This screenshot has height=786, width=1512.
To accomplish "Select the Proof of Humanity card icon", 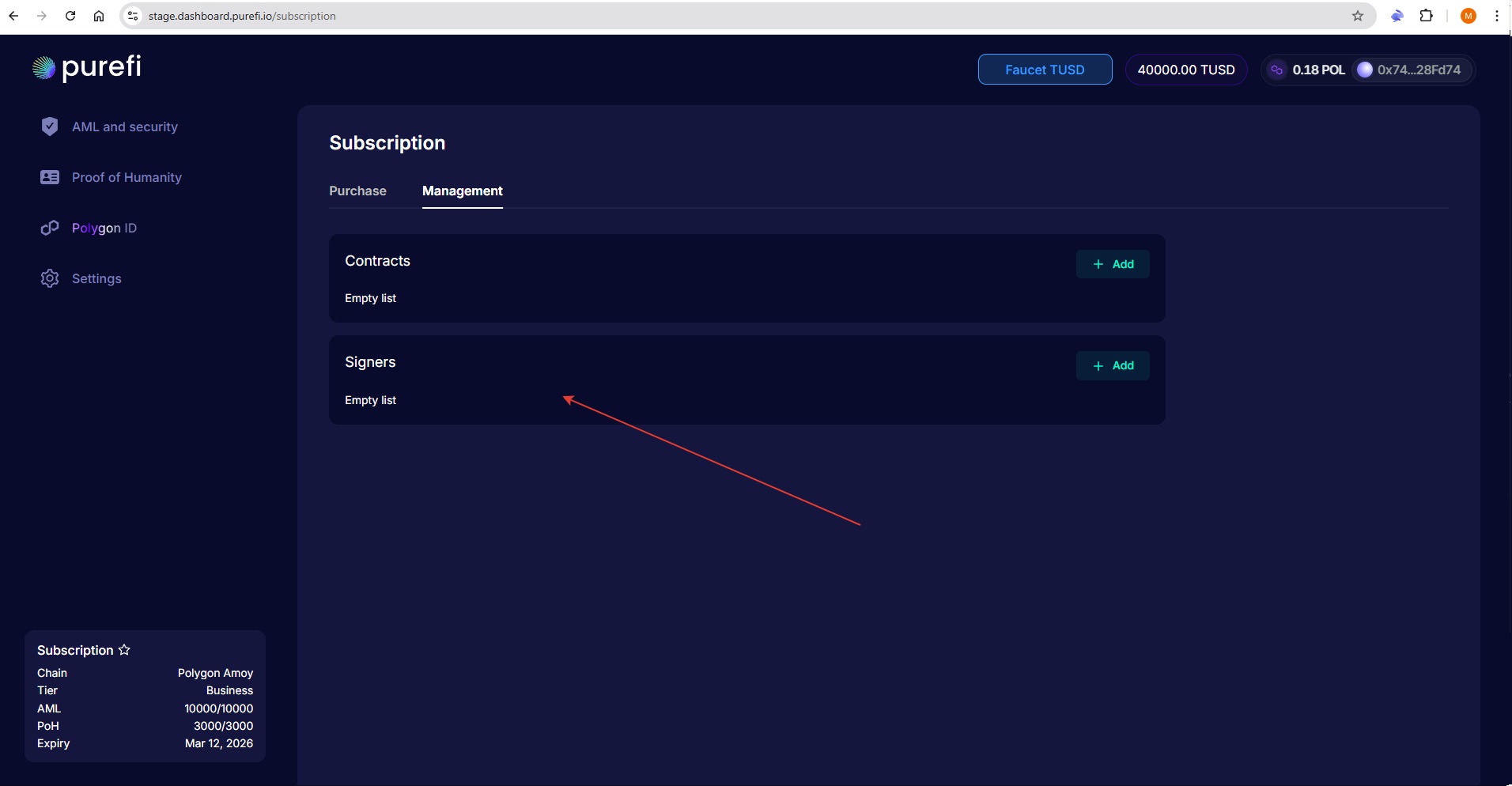I will tap(50, 177).
